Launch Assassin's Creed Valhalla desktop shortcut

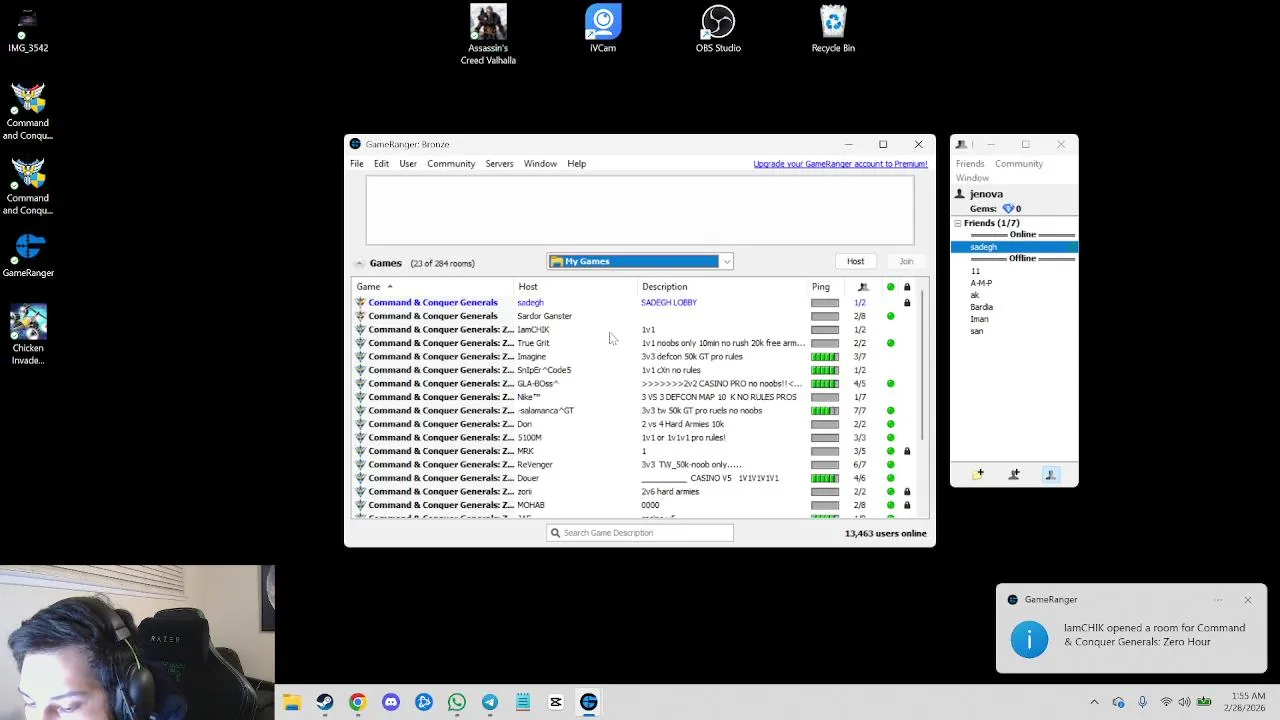click(x=488, y=34)
